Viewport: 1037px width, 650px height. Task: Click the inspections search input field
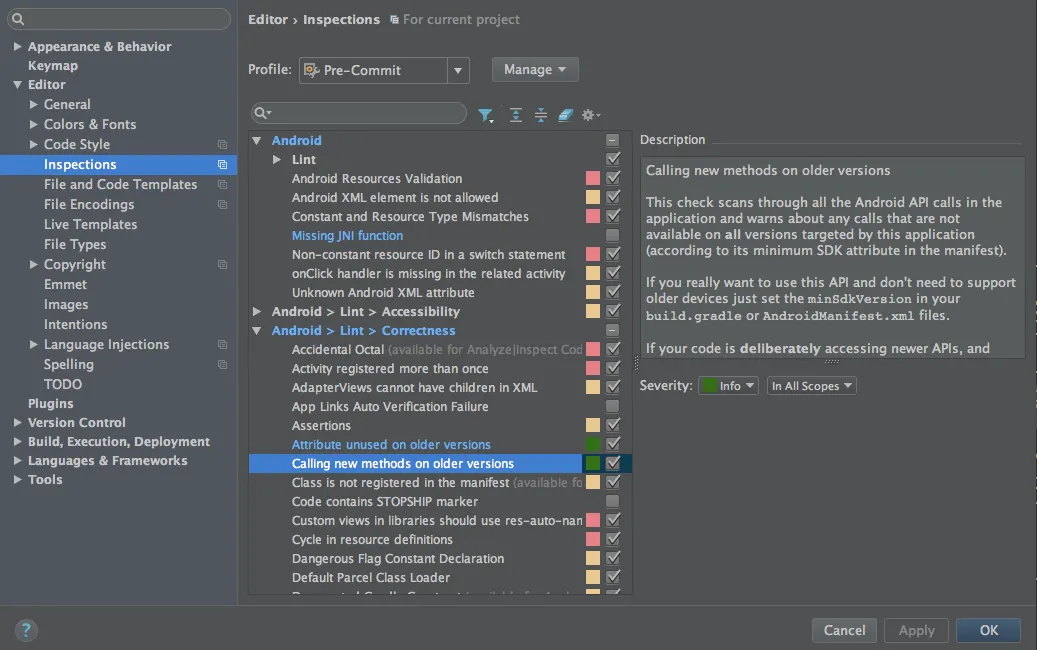coord(359,113)
